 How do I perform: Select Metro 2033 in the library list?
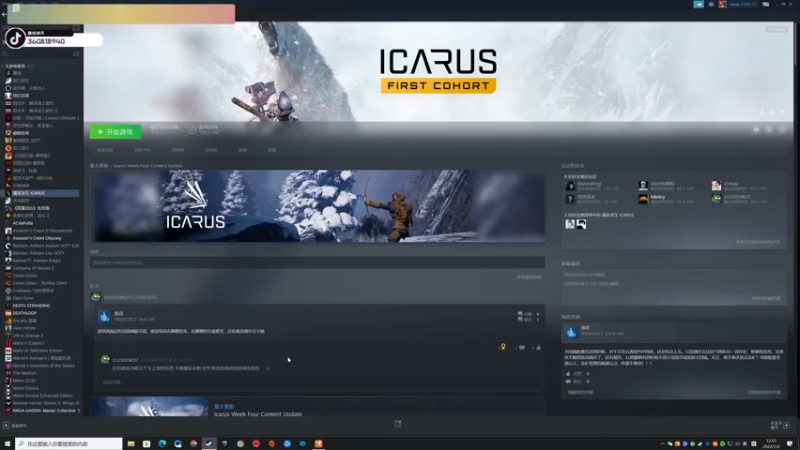(x=24, y=381)
